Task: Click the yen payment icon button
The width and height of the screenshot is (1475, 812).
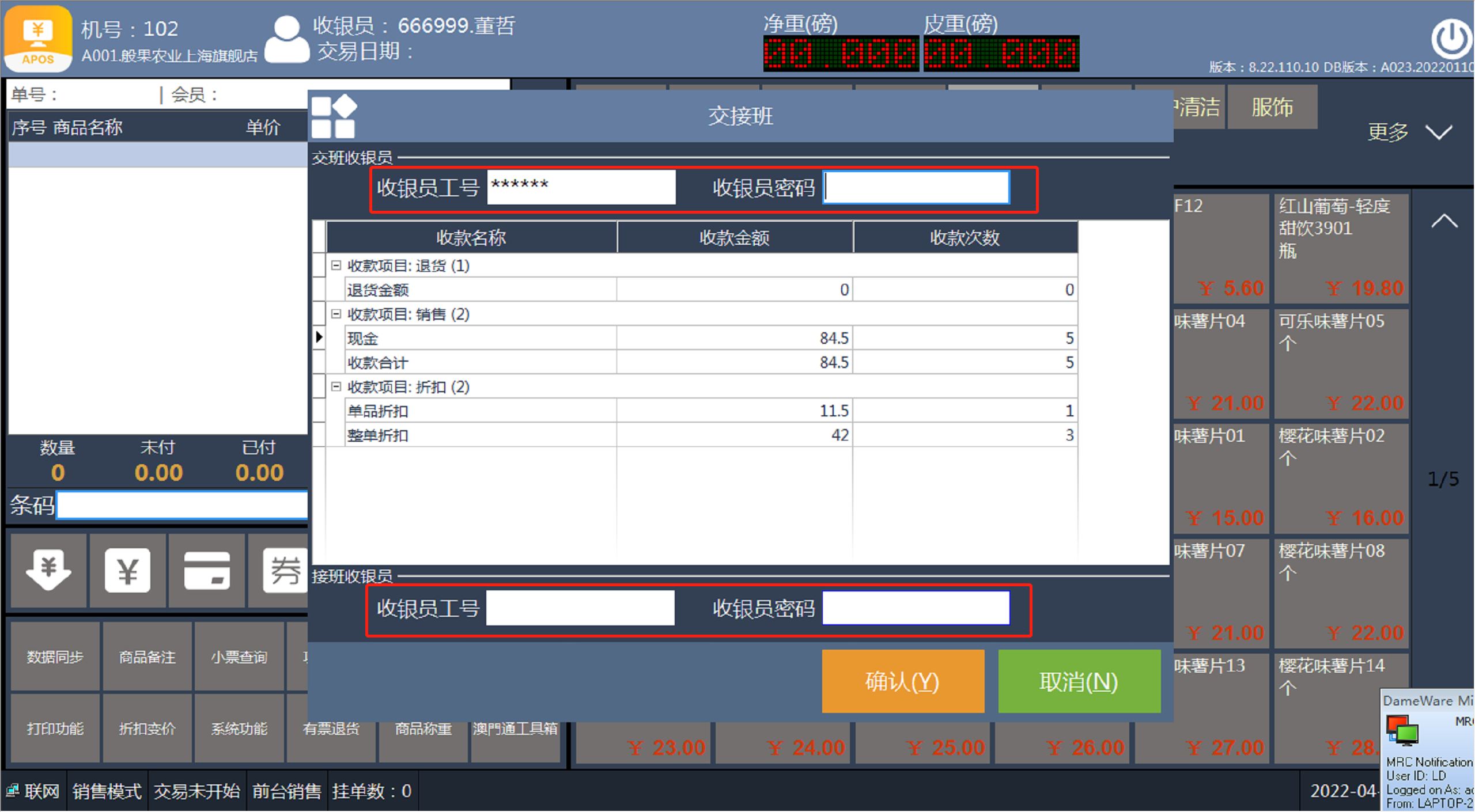Action: coord(127,570)
